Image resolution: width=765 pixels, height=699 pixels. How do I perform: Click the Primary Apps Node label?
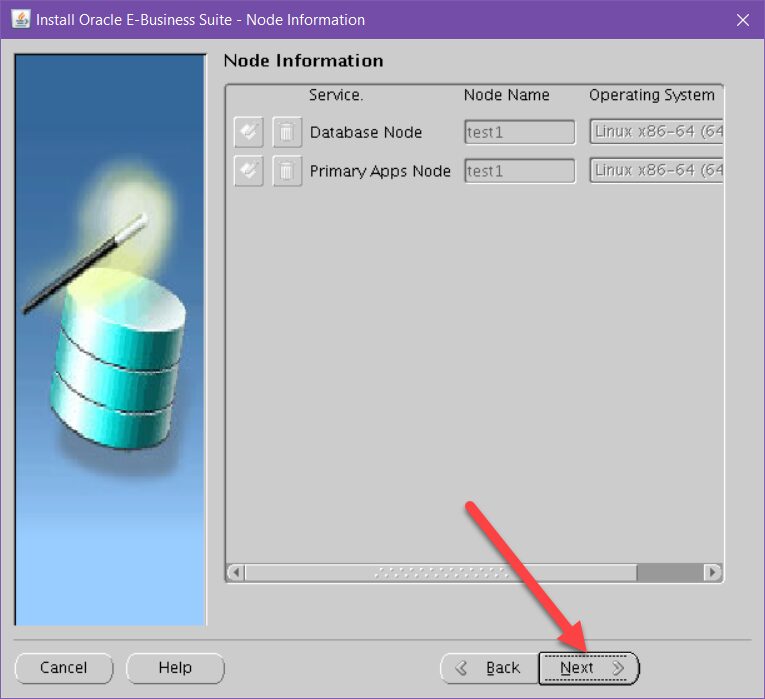[380, 171]
